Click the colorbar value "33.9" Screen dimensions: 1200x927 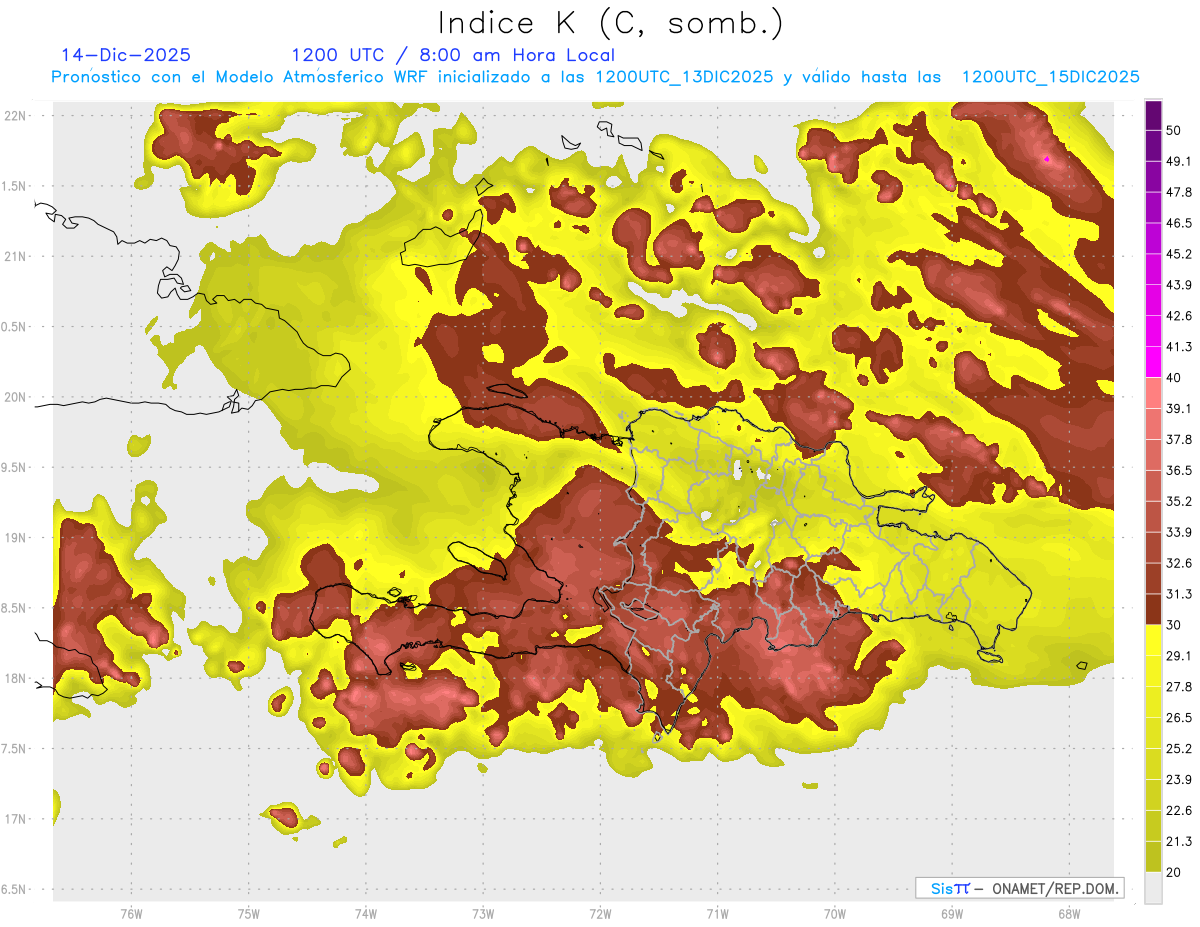(x=1179, y=532)
